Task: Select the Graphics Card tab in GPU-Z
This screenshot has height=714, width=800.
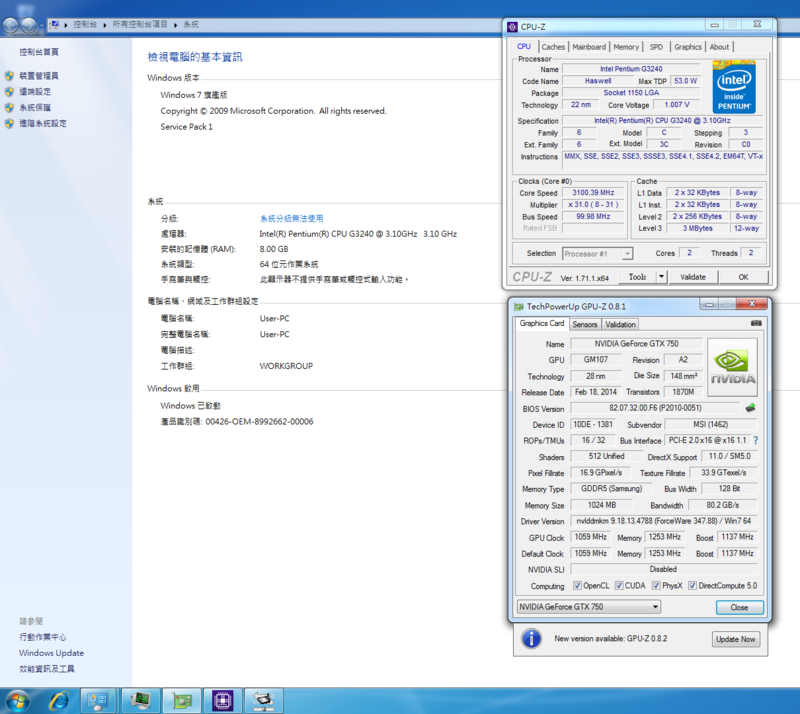Action: pyautogui.click(x=542, y=324)
